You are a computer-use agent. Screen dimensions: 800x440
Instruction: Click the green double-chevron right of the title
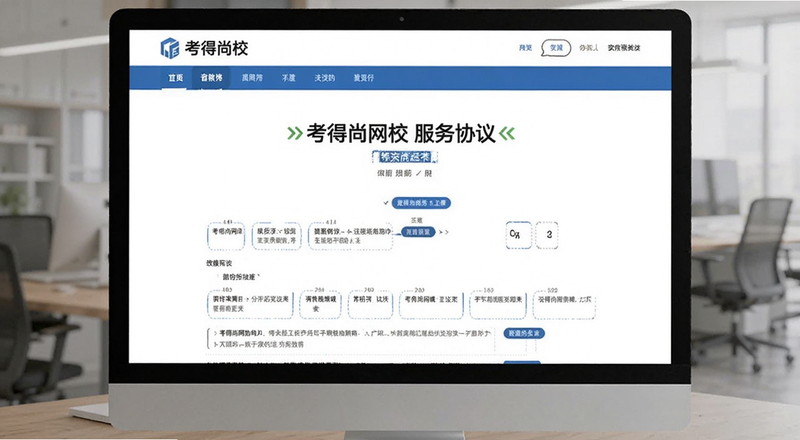point(507,134)
